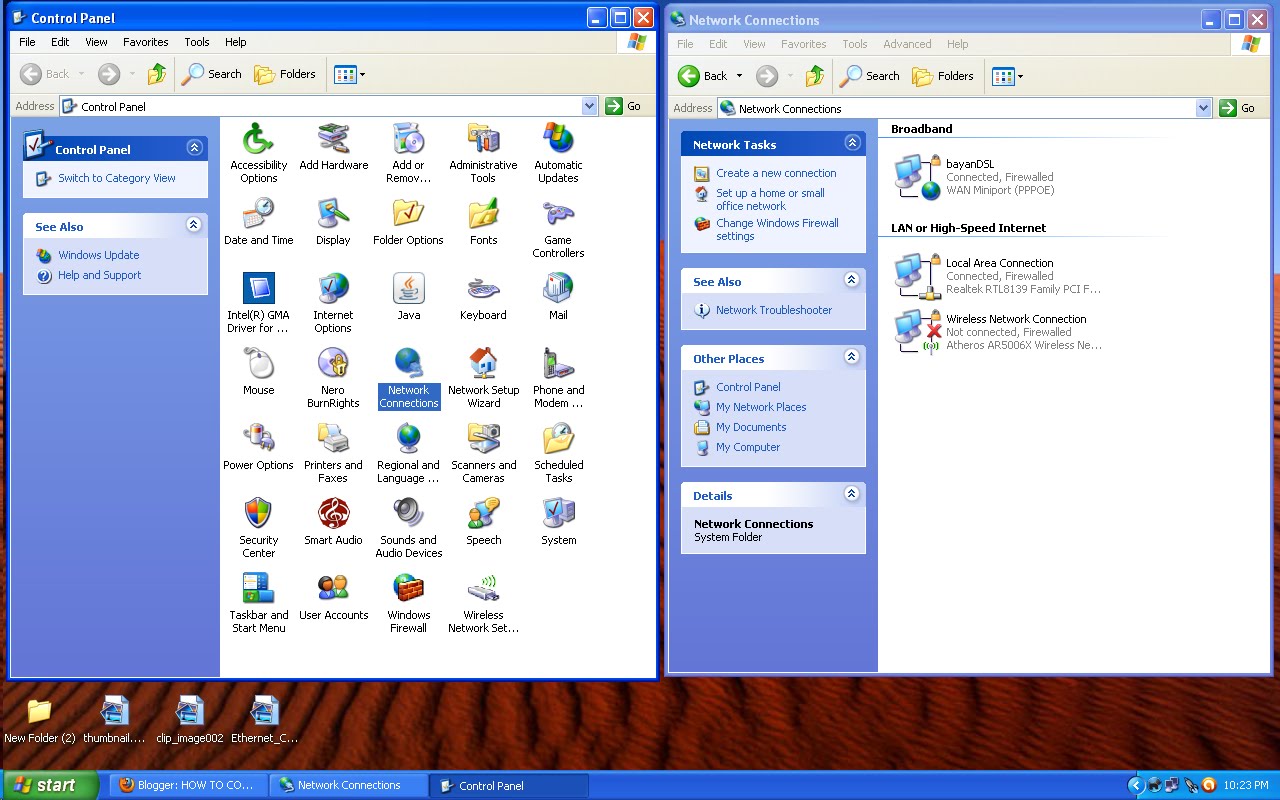
Task: Click Create a new connection
Action: 778,173
